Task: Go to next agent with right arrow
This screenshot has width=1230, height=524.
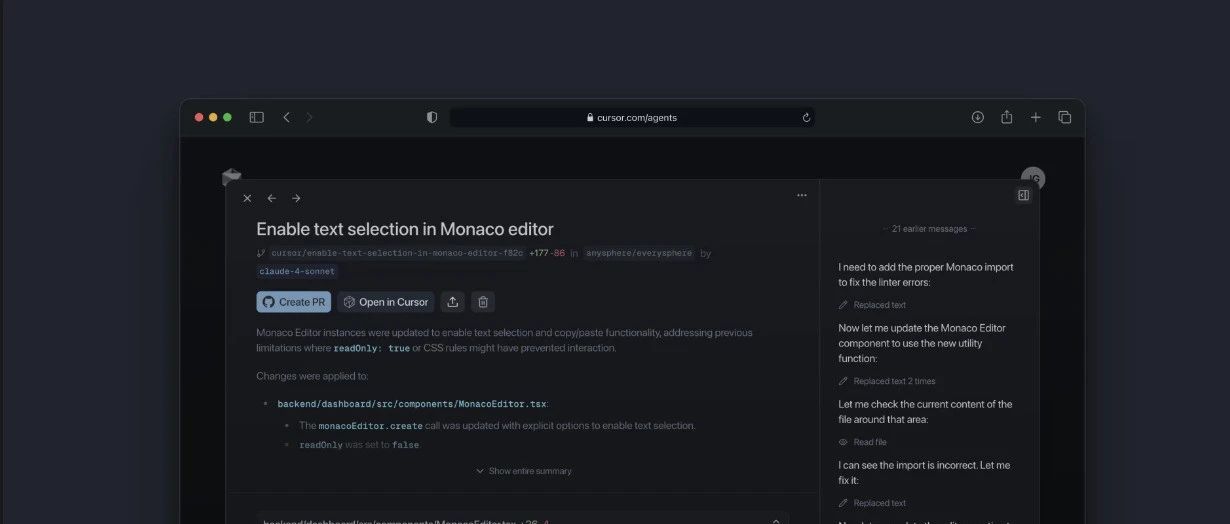Action: click(x=296, y=198)
